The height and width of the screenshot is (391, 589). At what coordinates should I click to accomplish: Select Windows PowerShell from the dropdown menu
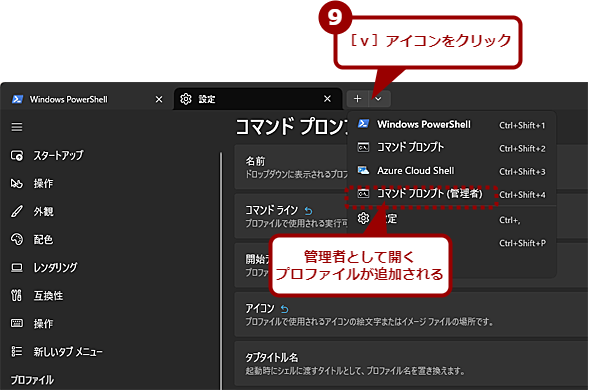[452, 124]
